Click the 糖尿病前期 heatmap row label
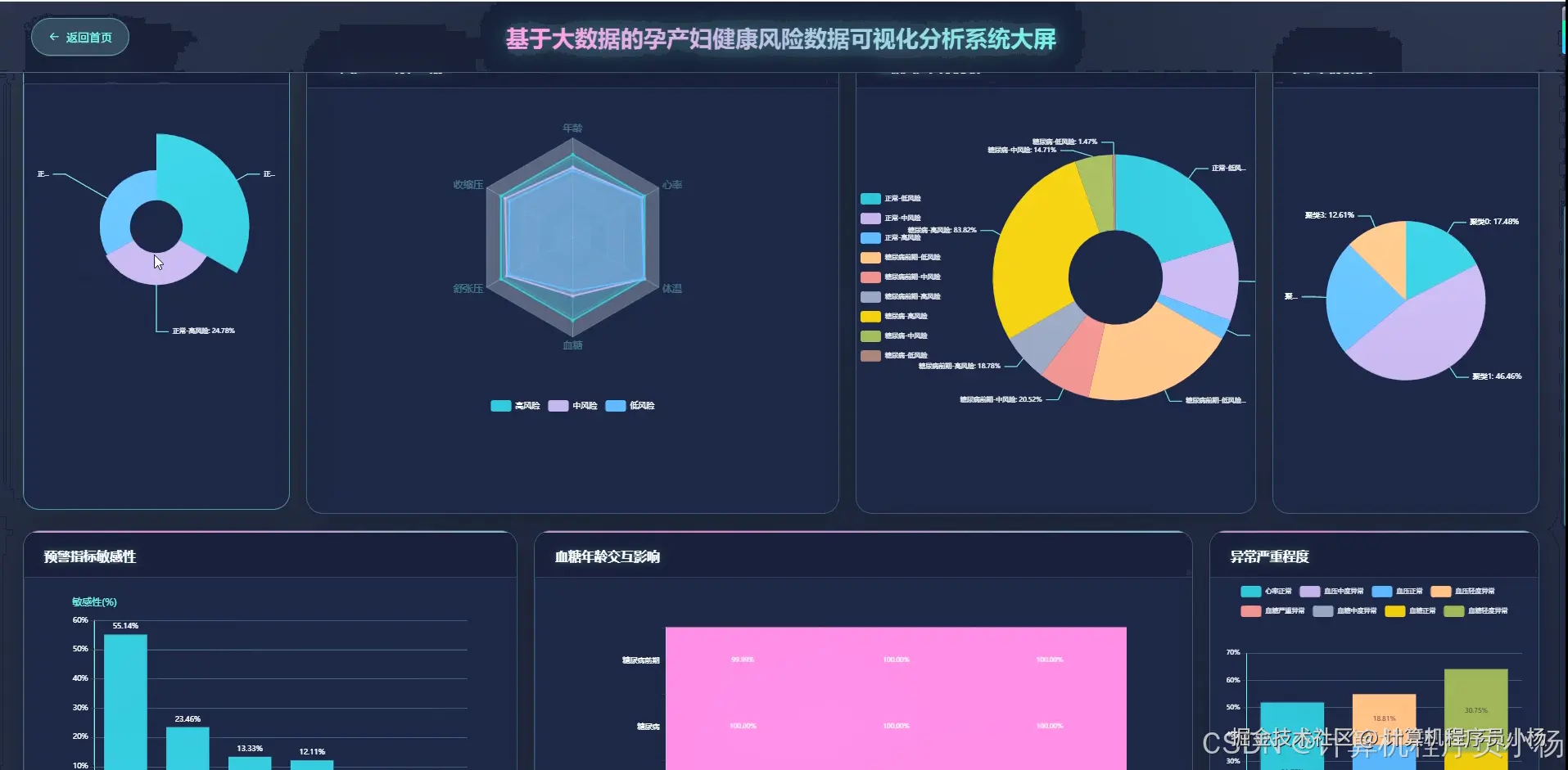The height and width of the screenshot is (770, 1568). click(640, 660)
